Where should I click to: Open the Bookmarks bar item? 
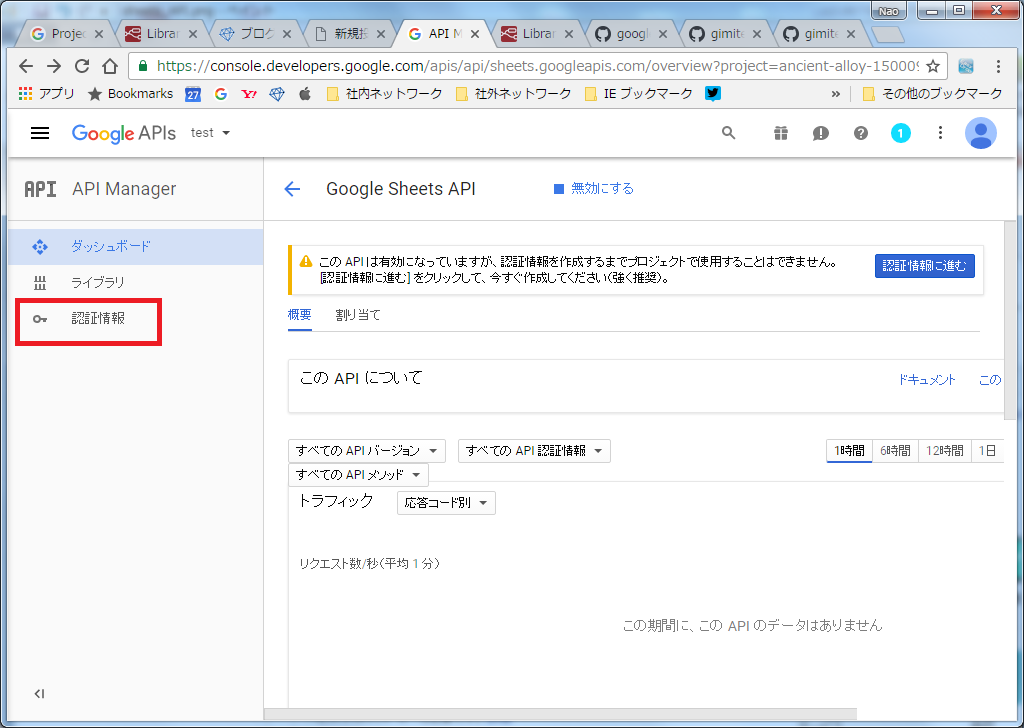pyautogui.click(x=131, y=94)
